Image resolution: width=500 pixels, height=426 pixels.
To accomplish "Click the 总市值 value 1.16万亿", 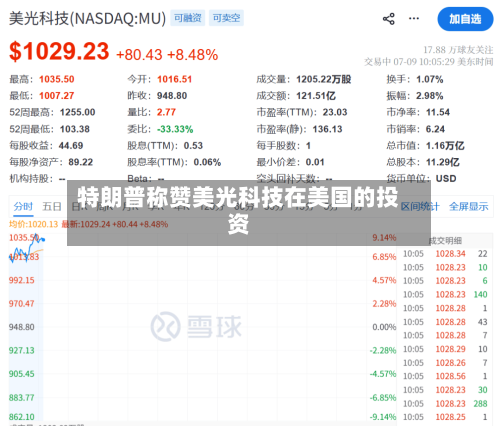I will 445,146.
